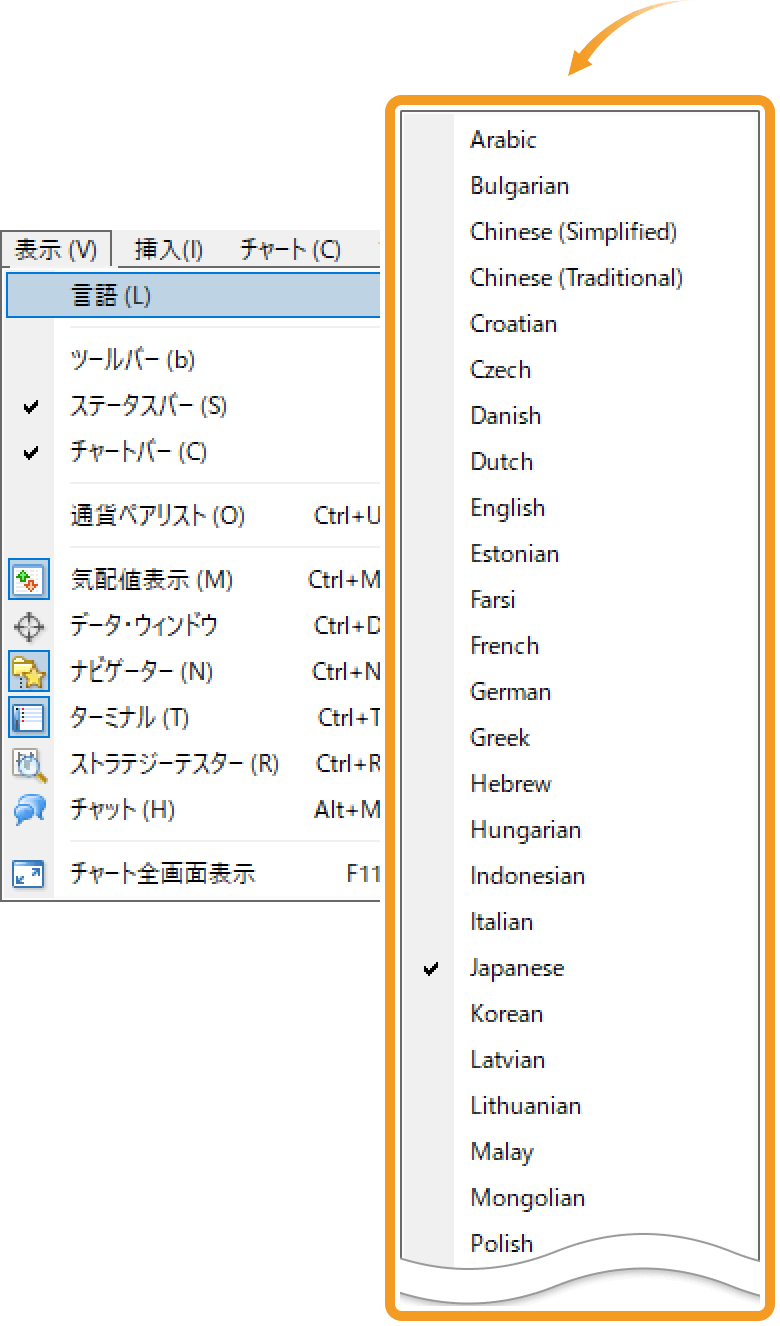Open the 挿入(I) menu

click(169, 250)
